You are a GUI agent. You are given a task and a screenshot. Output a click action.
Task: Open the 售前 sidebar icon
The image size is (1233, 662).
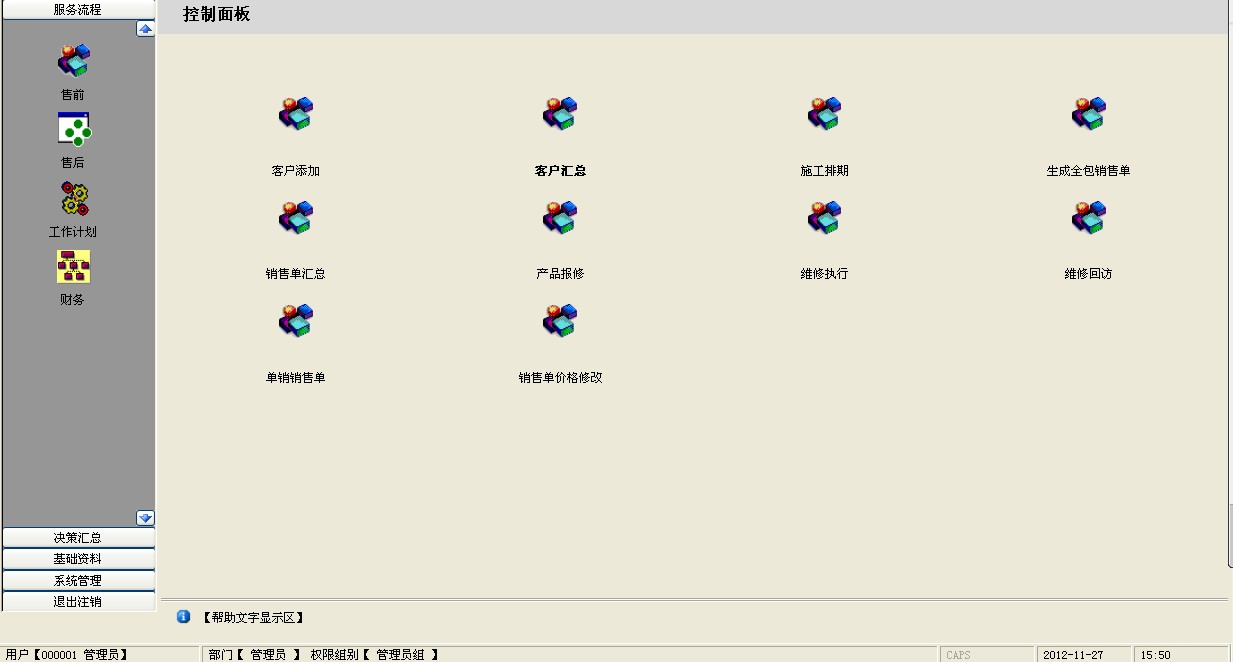pos(73,60)
